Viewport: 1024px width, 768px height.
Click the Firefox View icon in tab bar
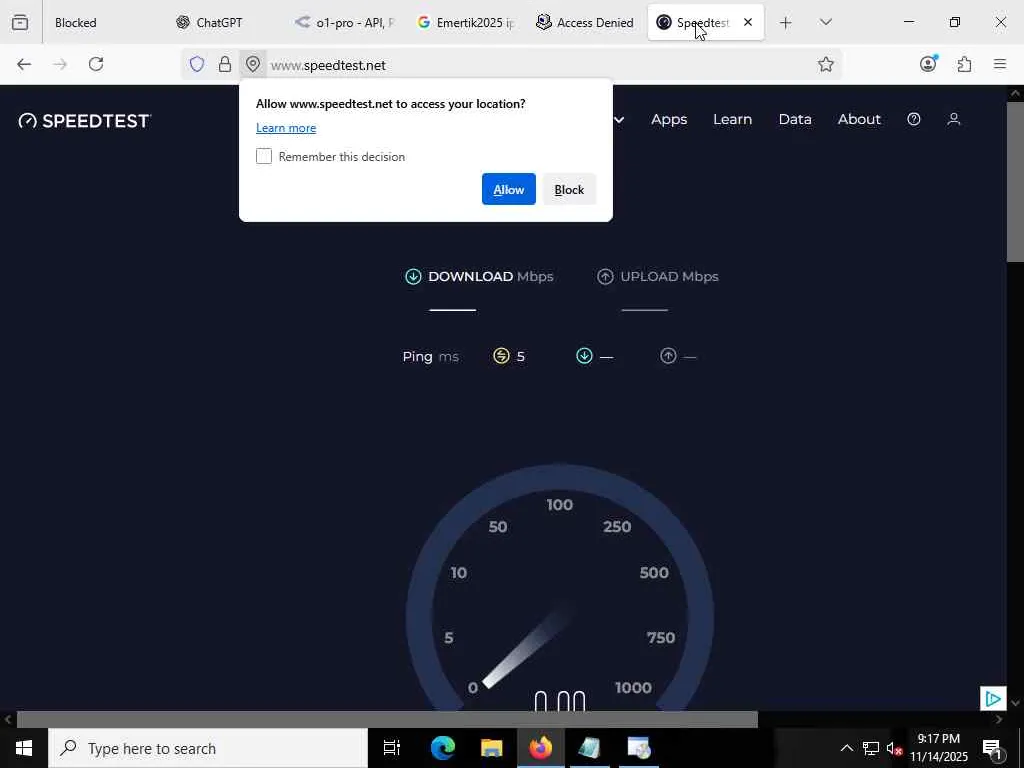pyautogui.click(x=20, y=22)
